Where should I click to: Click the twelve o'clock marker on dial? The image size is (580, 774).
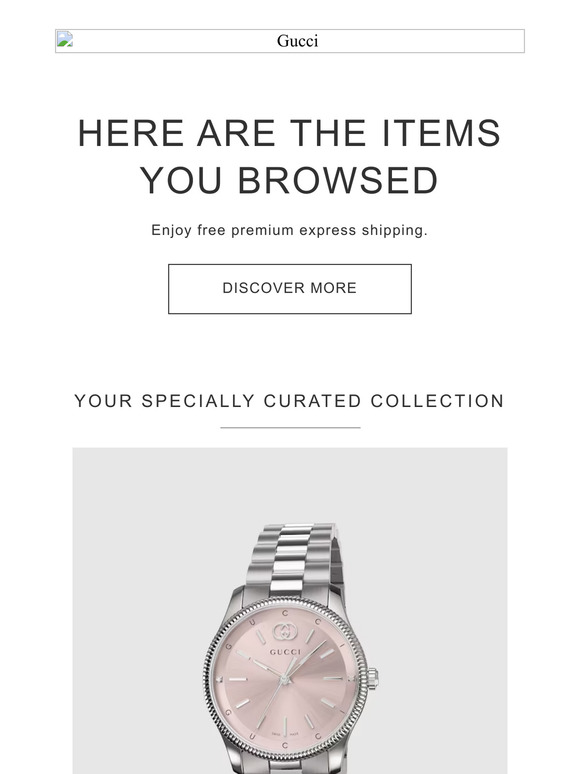pyautogui.click(x=285, y=613)
